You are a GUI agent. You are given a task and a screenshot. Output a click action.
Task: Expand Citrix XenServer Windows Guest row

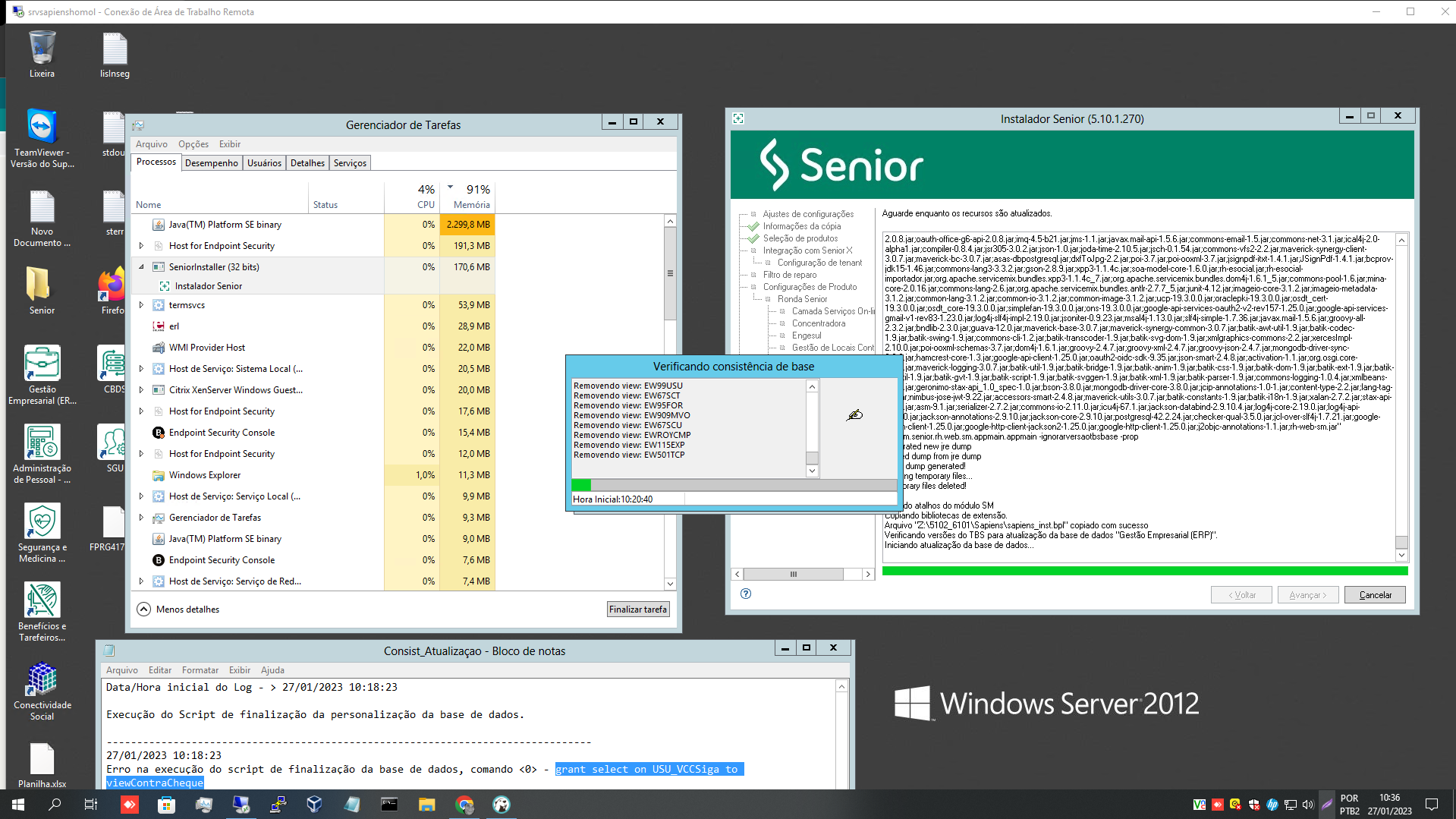coord(141,390)
